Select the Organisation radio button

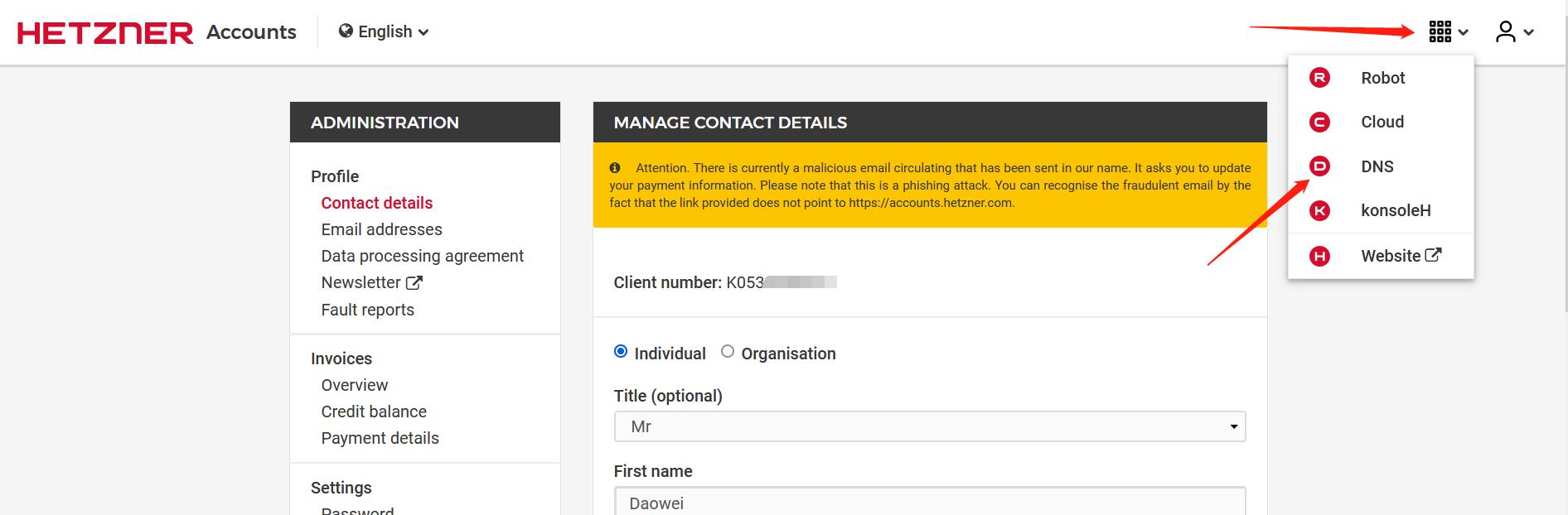[728, 352]
